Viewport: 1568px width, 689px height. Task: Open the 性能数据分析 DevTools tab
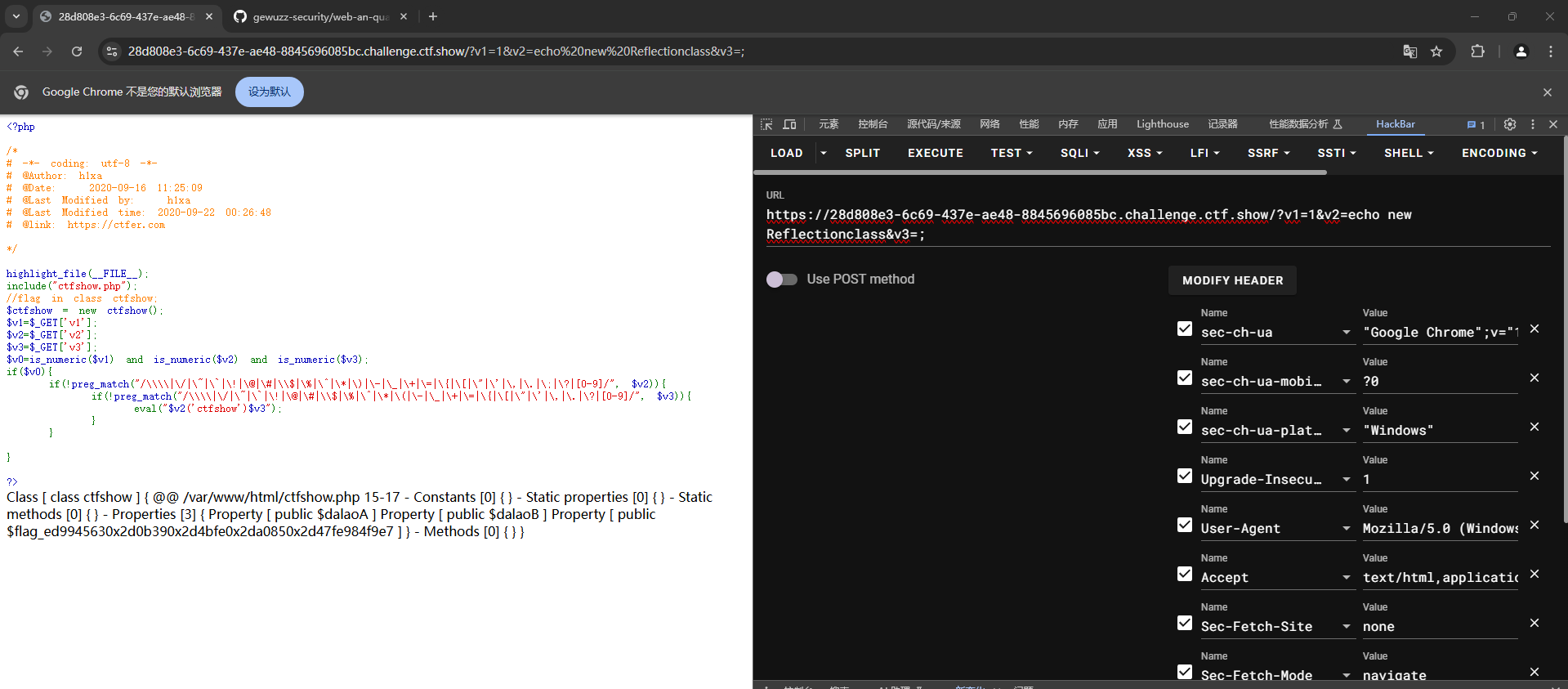click(x=1305, y=124)
